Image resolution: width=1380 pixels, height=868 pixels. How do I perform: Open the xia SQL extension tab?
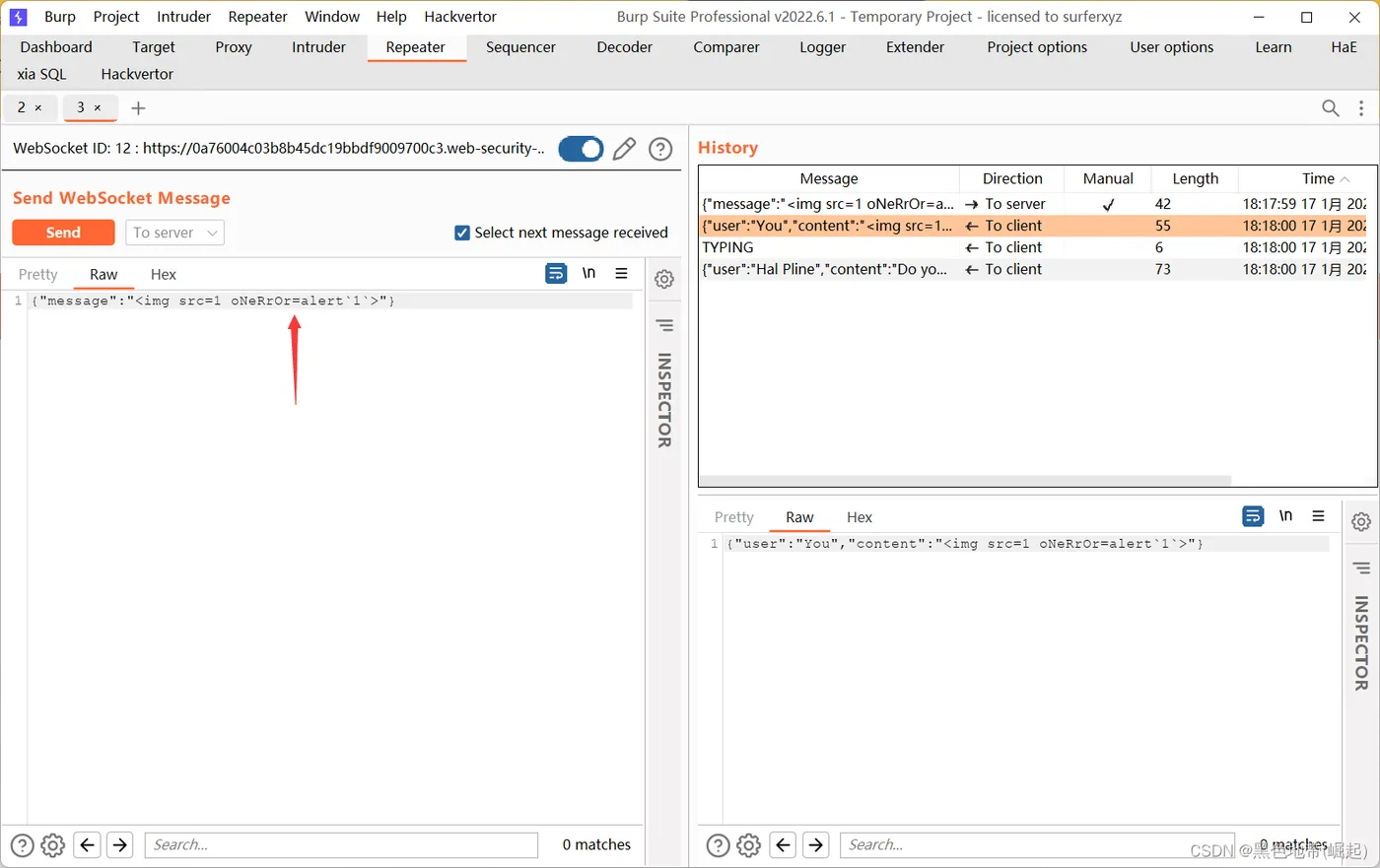pyautogui.click(x=41, y=74)
